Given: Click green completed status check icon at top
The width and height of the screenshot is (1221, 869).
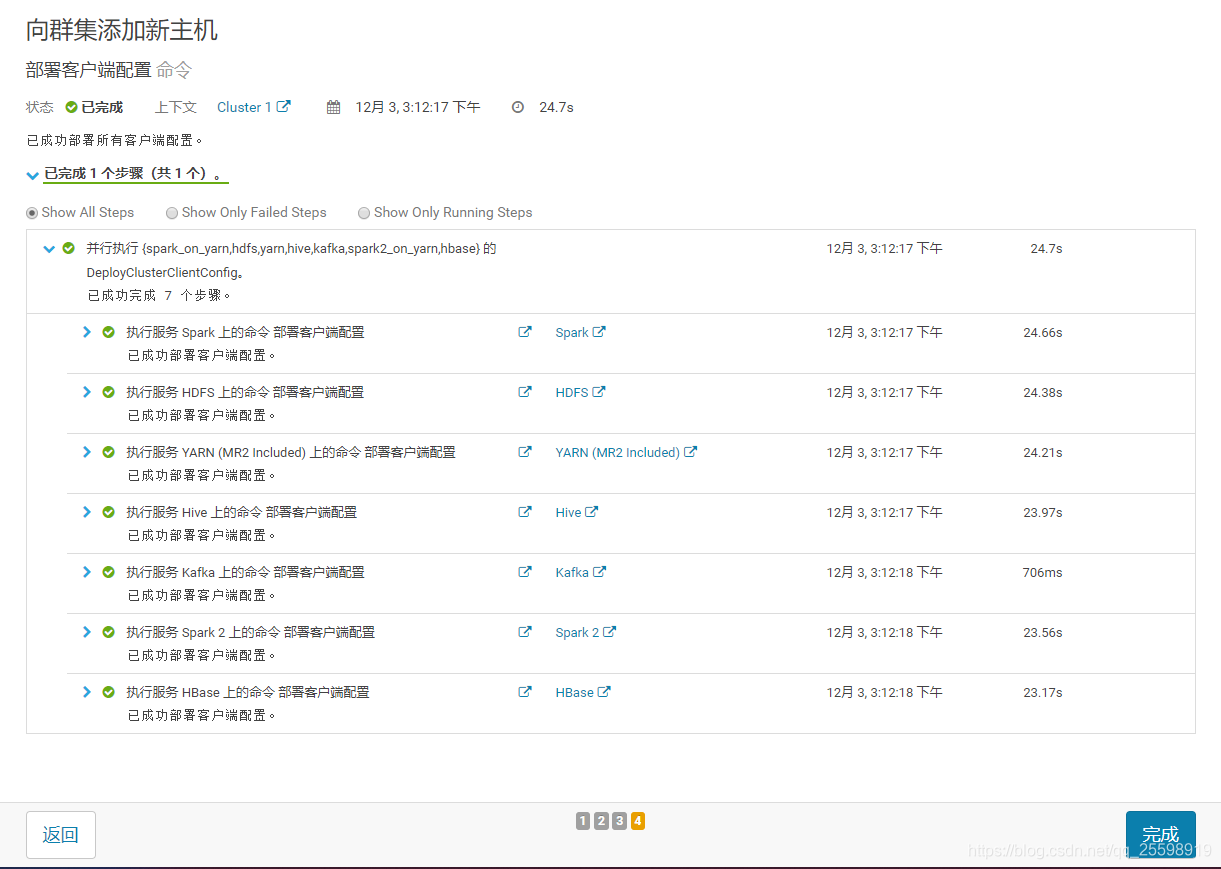Looking at the screenshot, I should pyautogui.click(x=71, y=107).
